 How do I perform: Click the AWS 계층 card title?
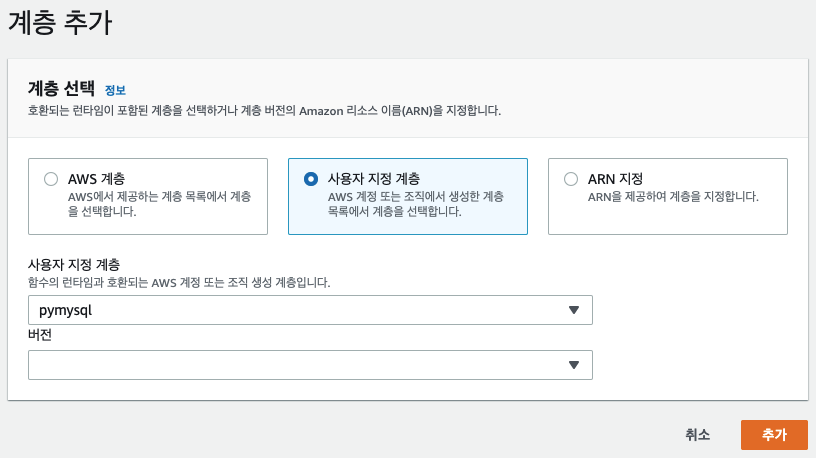[96, 179]
